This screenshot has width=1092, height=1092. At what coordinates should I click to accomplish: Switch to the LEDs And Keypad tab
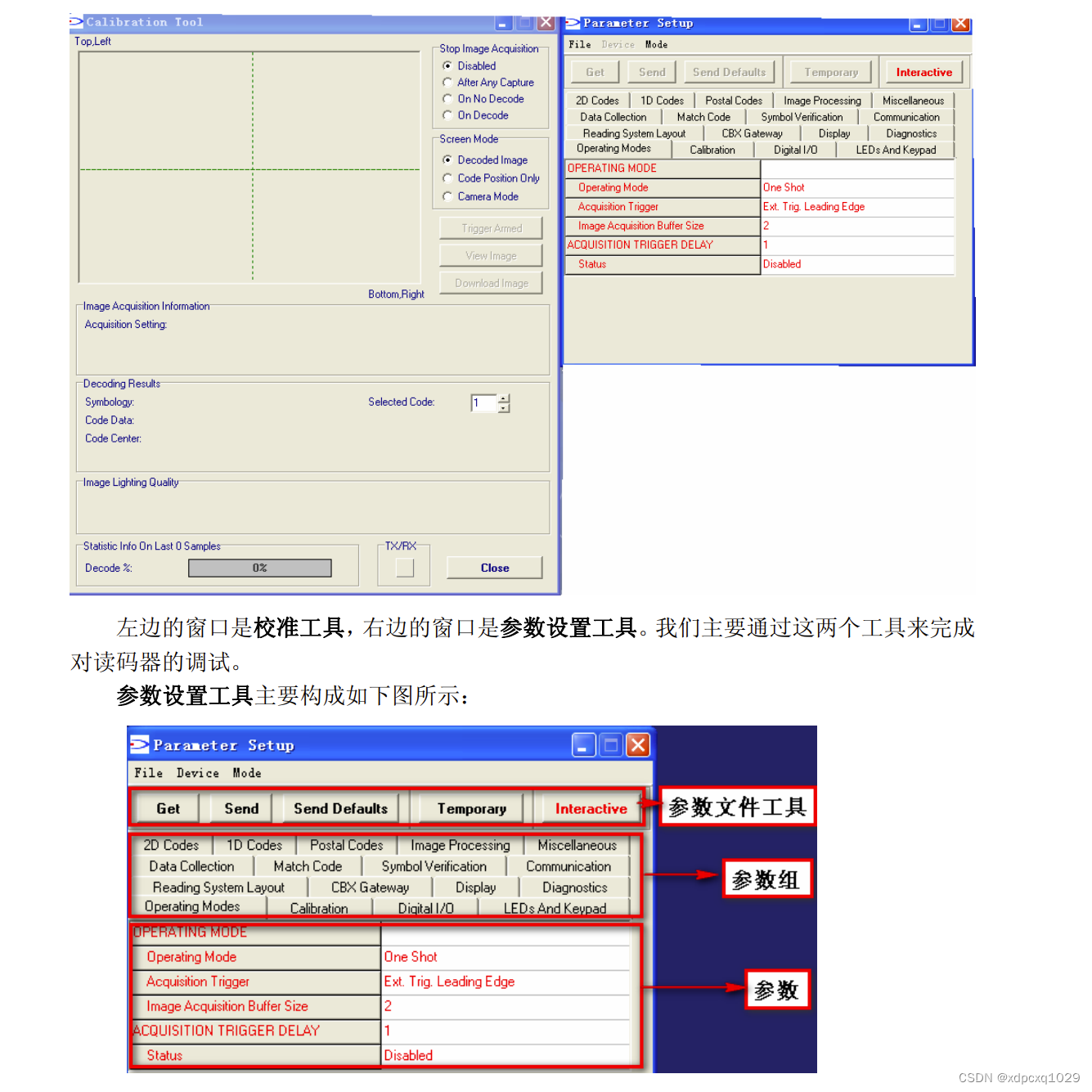click(896, 150)
